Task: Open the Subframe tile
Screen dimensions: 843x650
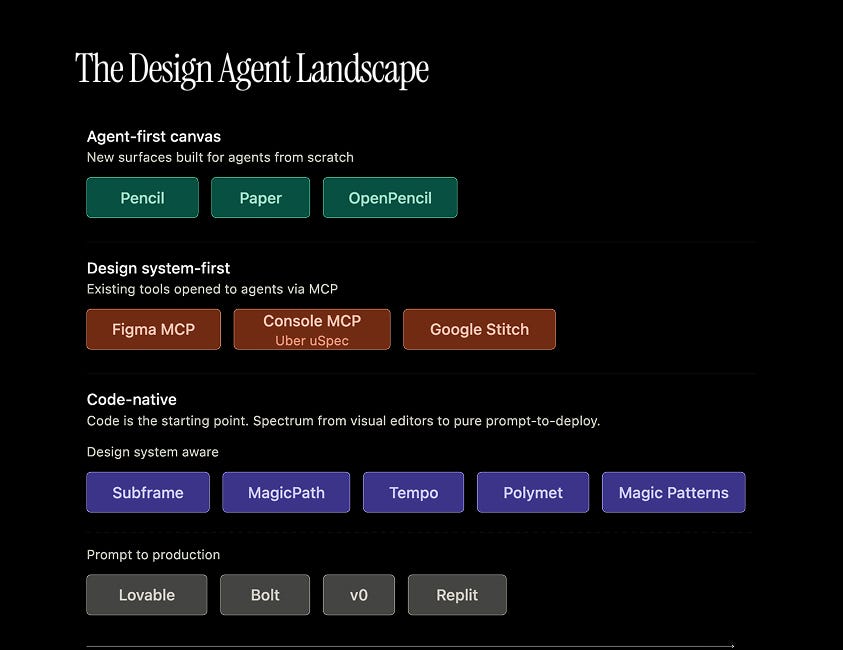Action: (148, 492)
